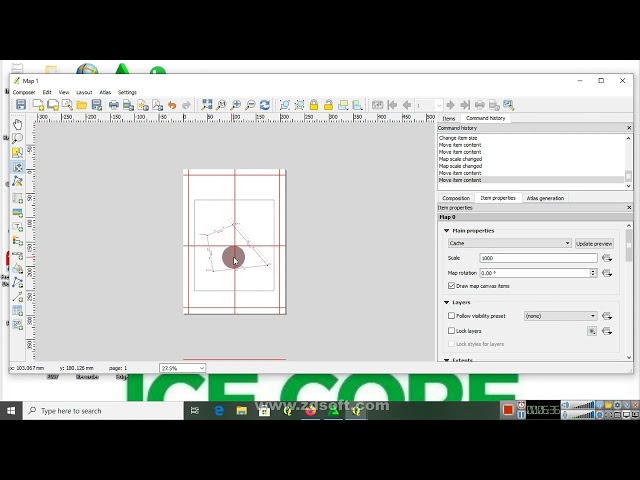This screenshot has height=480, width=640.
Task: Select the Pan composer tool
Action: 18,124
